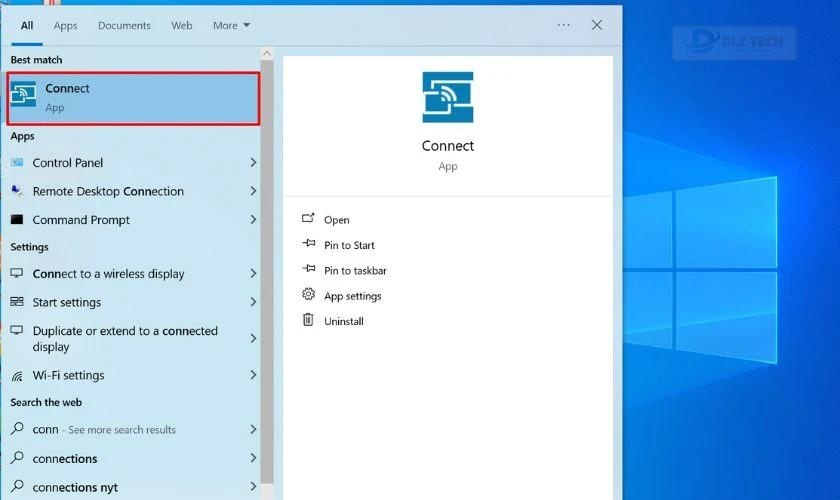The height and width of the screenshot is (500, 840).
Task: Expand connections web search arrow
Action: [x=253, y=458]
